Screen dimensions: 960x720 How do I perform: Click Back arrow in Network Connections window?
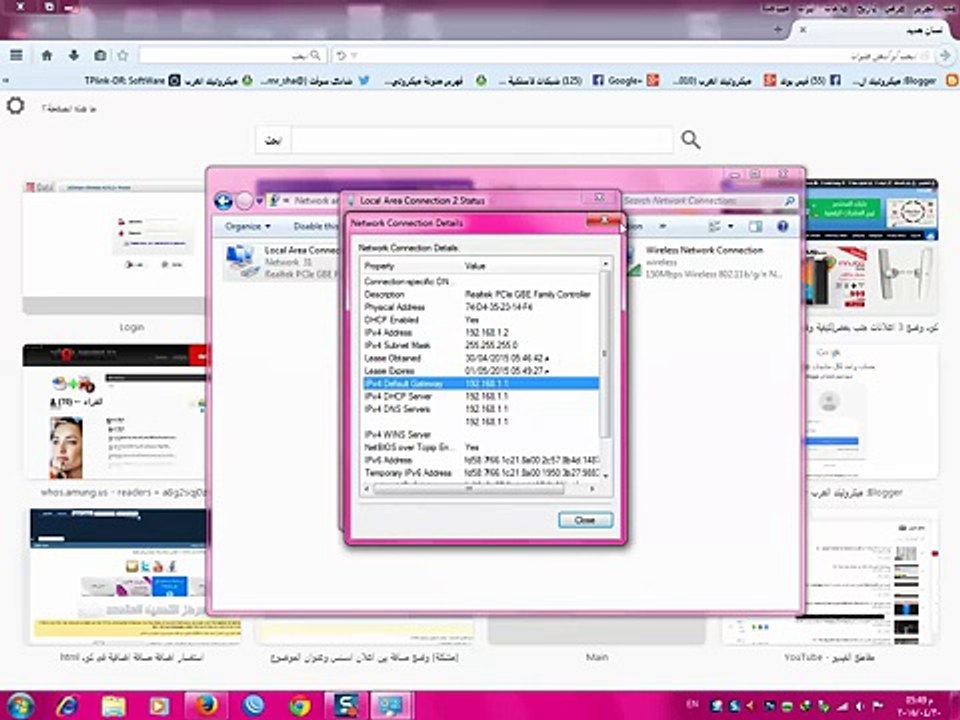click(x=223, y=201)
